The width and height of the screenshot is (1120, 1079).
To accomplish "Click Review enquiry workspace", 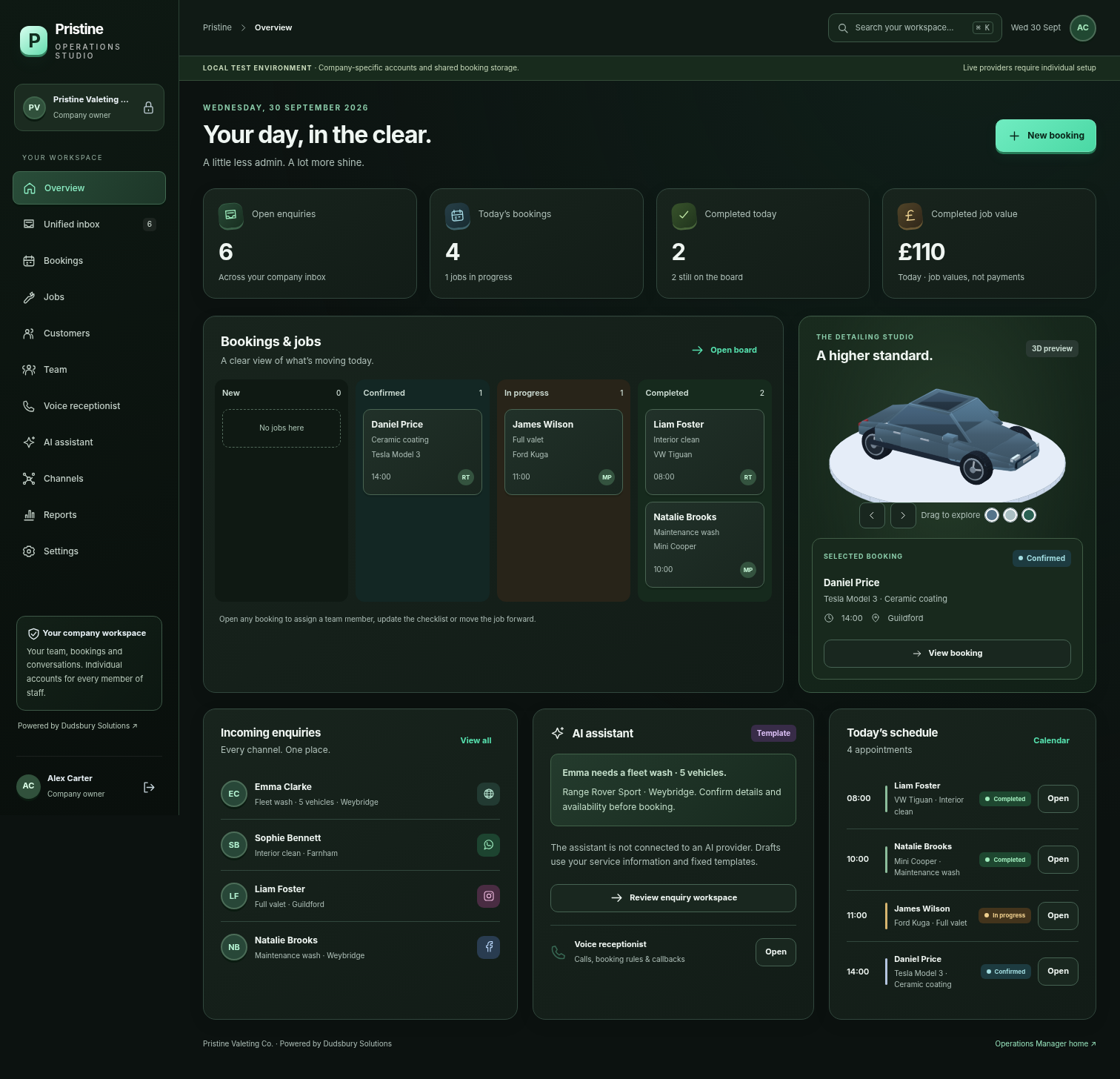I will click(x=673, y=897).
